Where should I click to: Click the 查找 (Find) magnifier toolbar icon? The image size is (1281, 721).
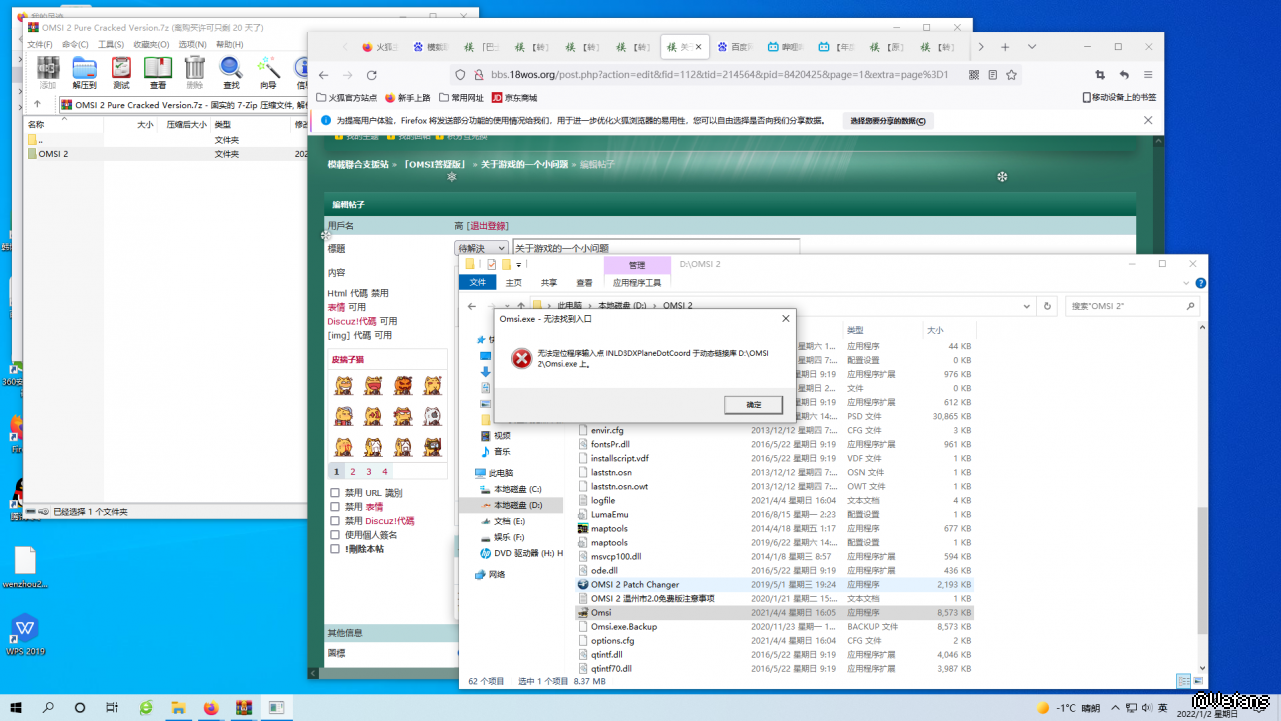(231, 71)
